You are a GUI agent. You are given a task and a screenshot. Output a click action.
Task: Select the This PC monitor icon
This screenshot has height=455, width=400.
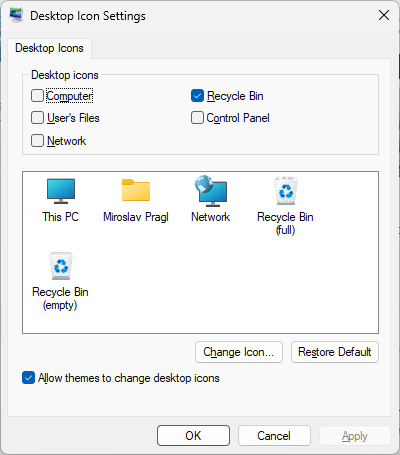[61, 191]
